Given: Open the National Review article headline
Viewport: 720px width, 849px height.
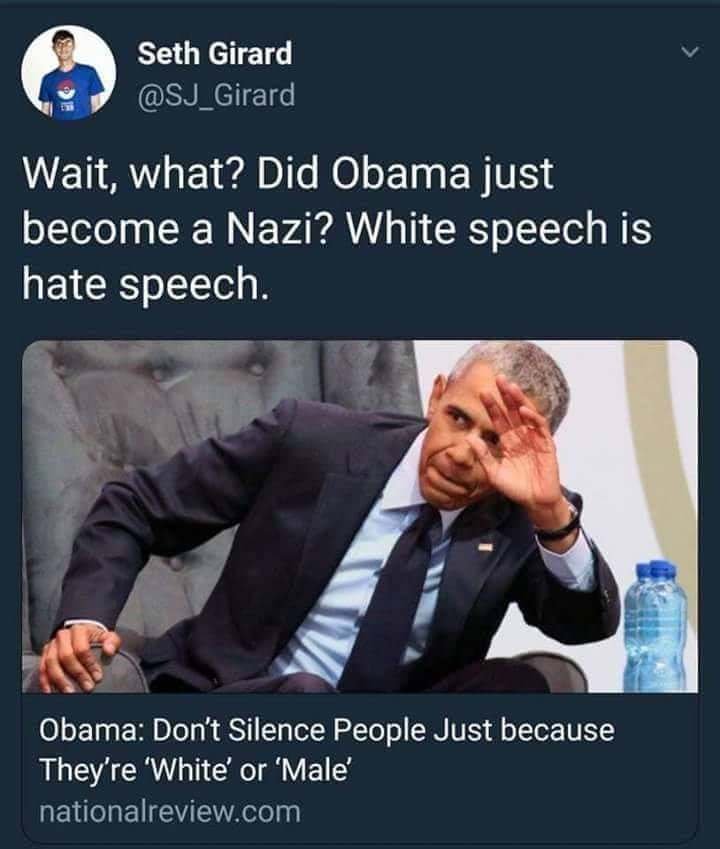Looking at the screenshot, I should (326, 749).
